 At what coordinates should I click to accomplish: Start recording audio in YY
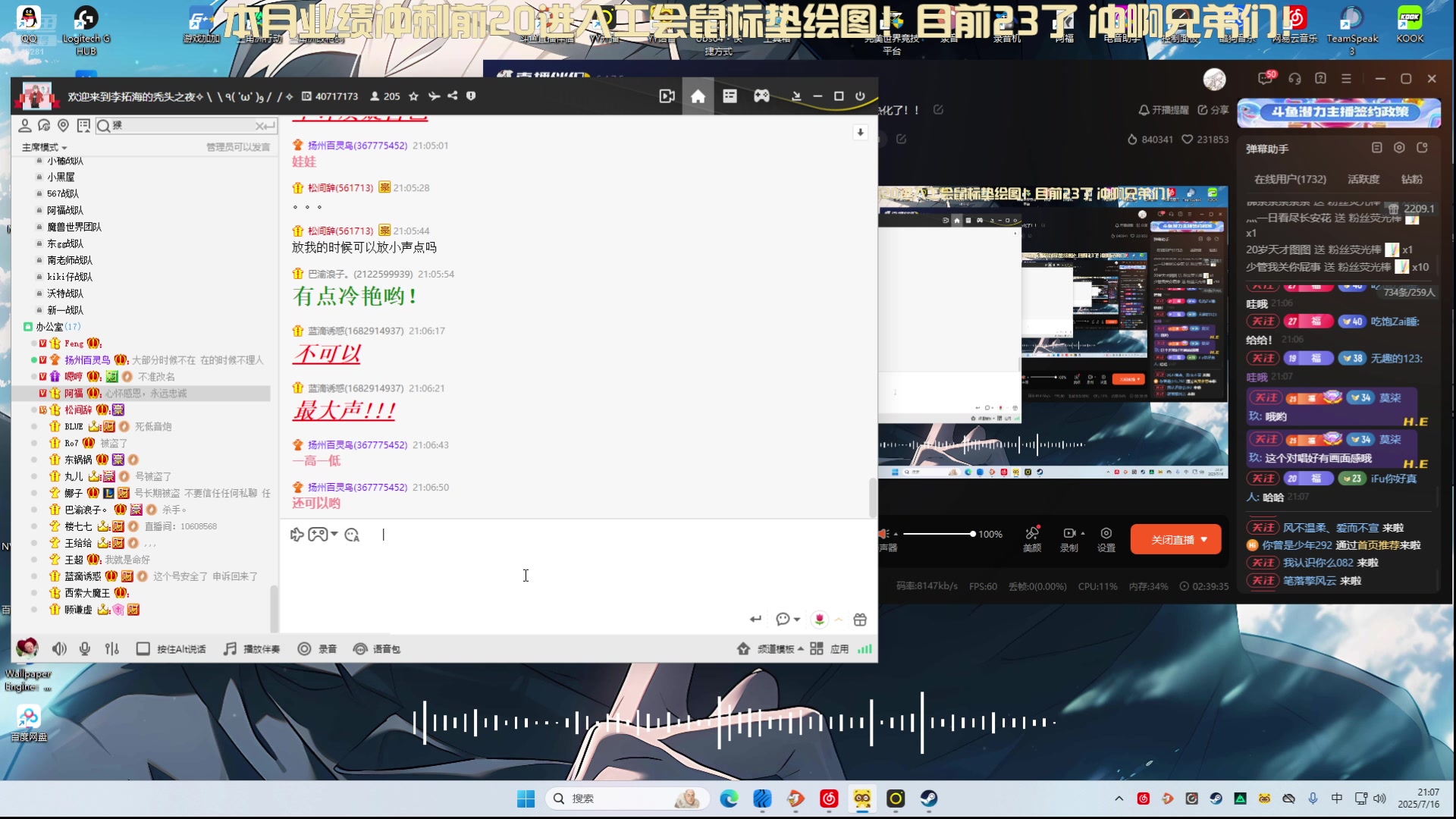pos(317,649)
